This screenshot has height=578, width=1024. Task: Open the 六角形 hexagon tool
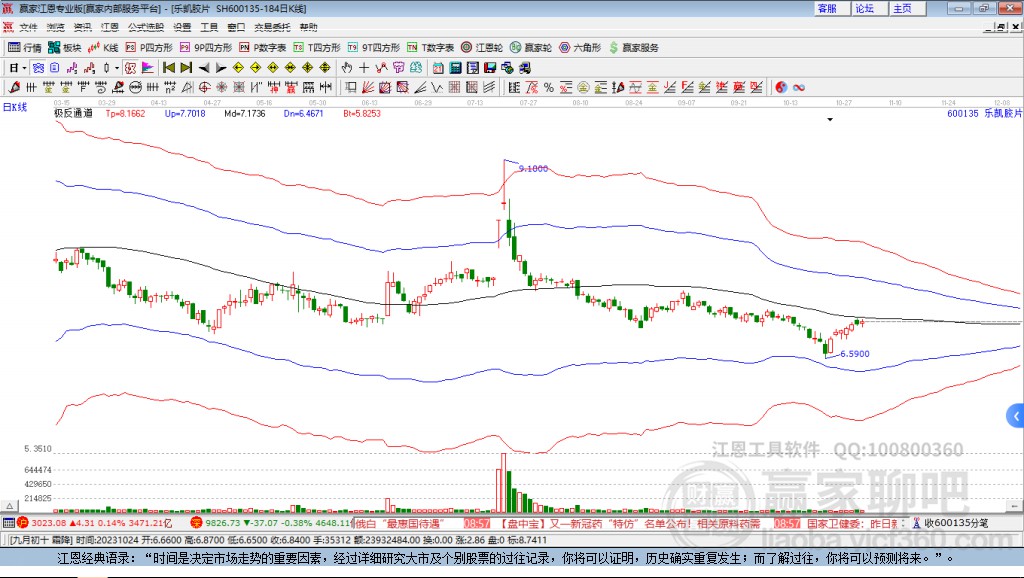pos(580,48)
